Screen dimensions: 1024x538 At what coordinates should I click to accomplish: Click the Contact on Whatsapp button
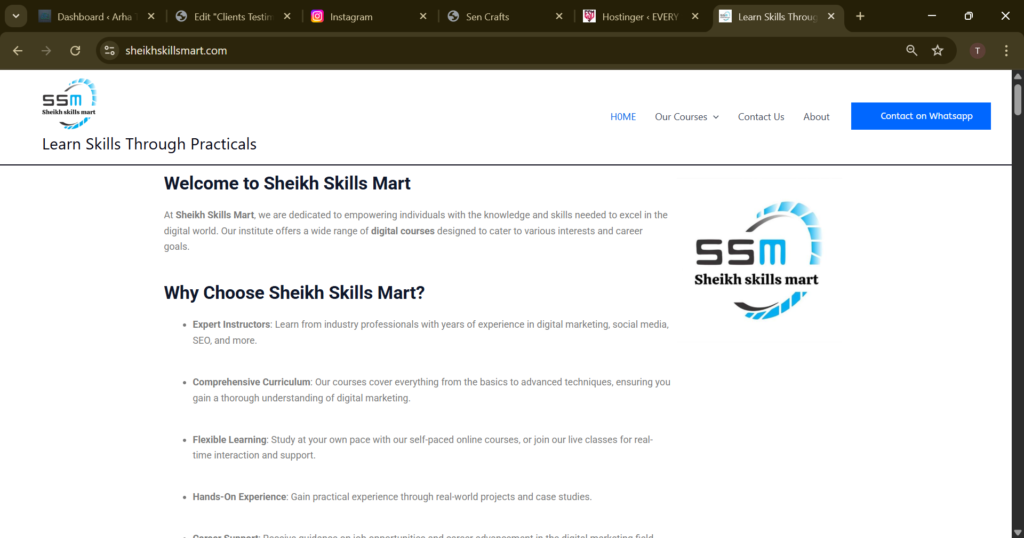(x=921, y=116)
